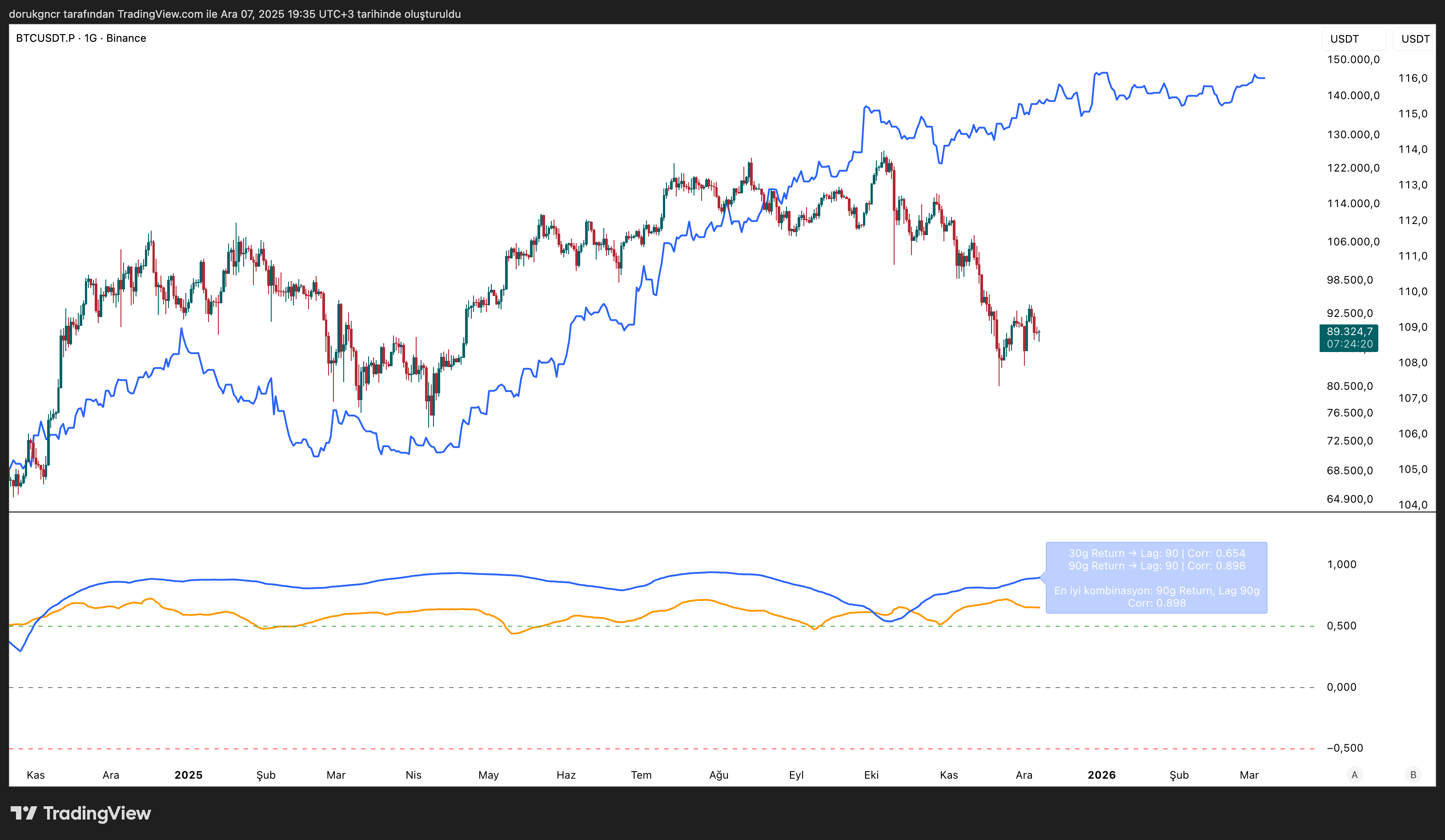Image resolution: width=1445 pixels, height=840 pixels.
Task: Click the BTCUSDT.P · 1G · Binance symbol label
Action: [81, 38]
